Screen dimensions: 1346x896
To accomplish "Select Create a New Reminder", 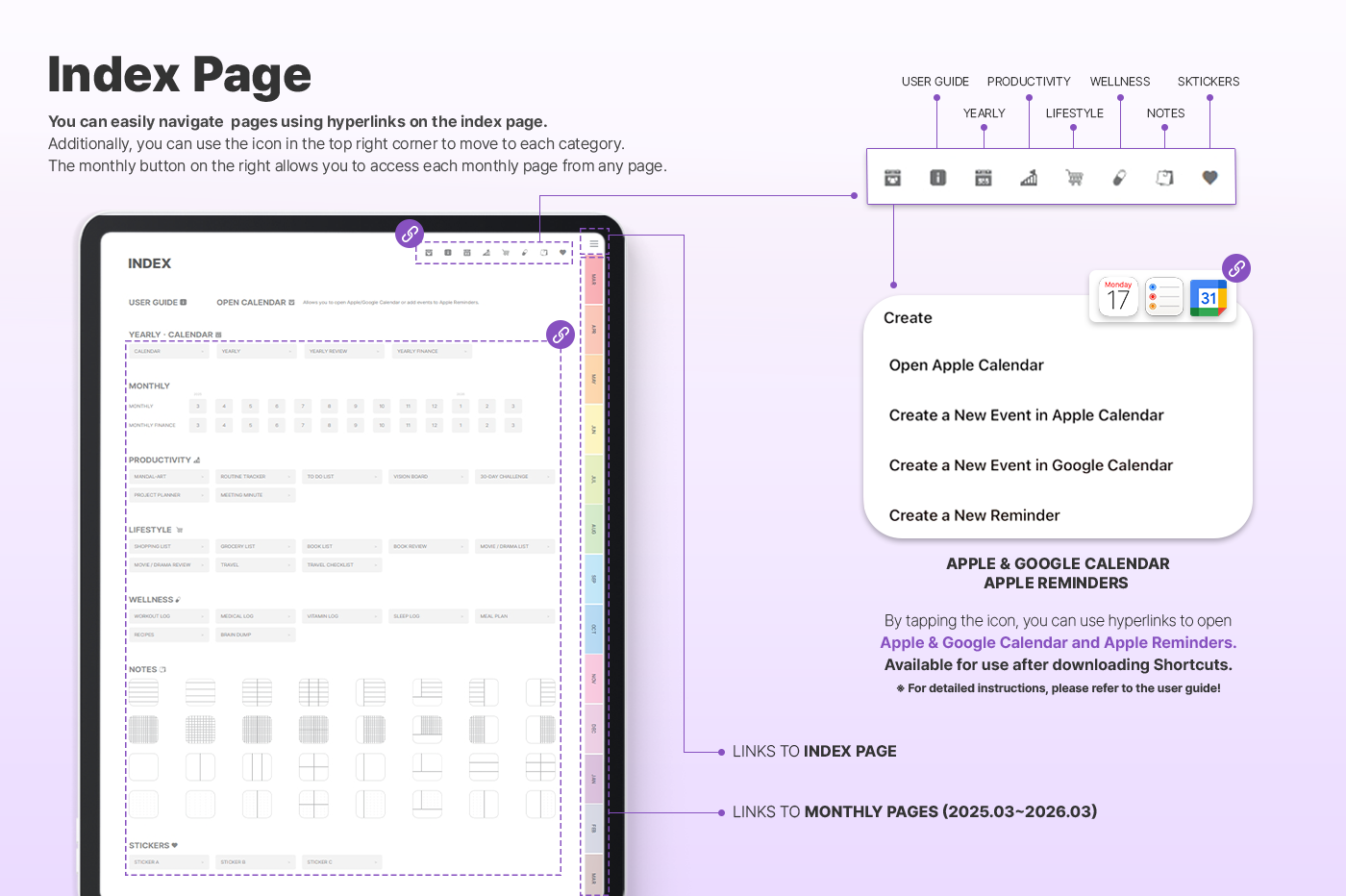I will click(974, 515).
